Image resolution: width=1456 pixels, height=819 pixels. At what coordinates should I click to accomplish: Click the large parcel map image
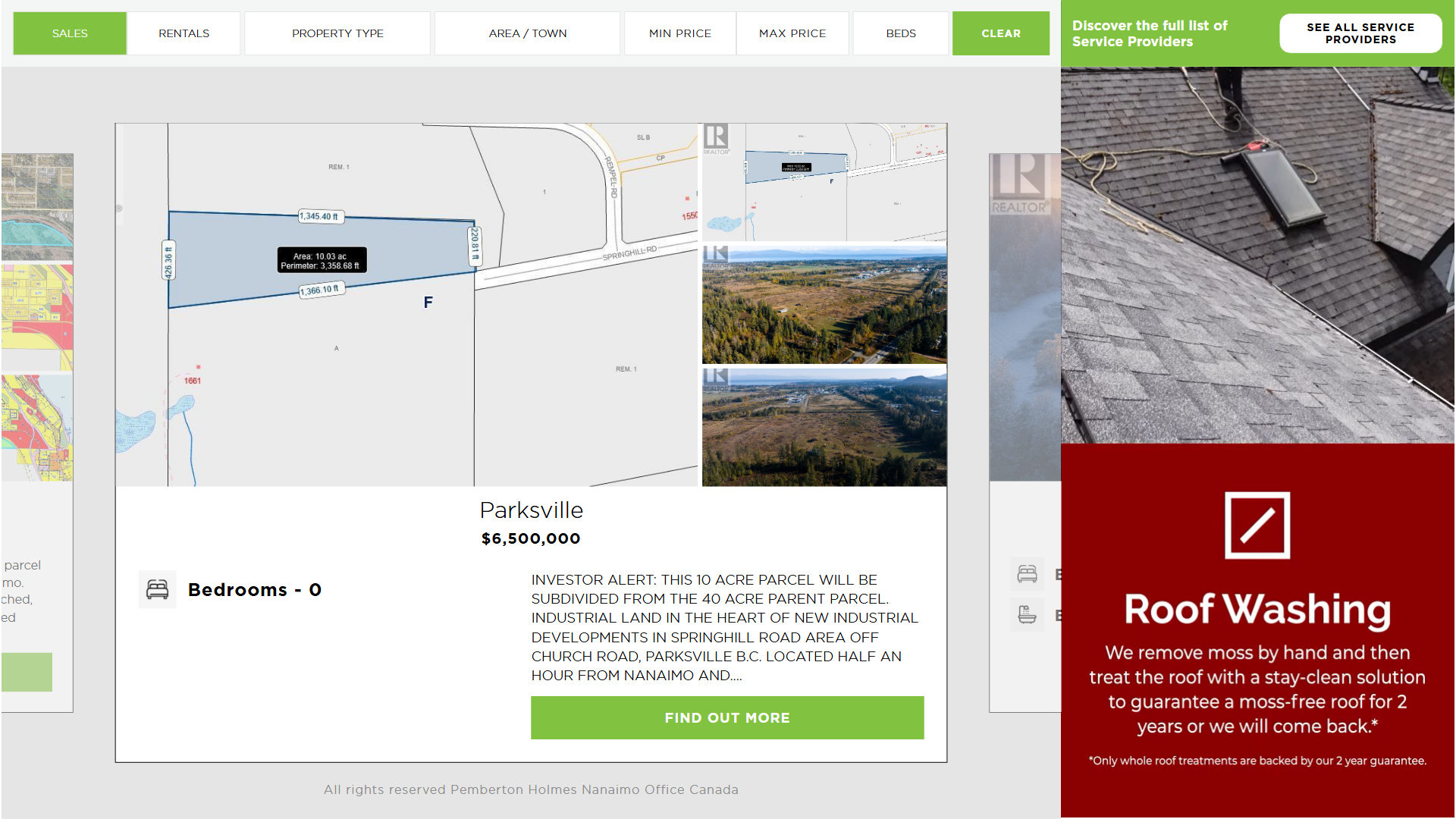406,305
